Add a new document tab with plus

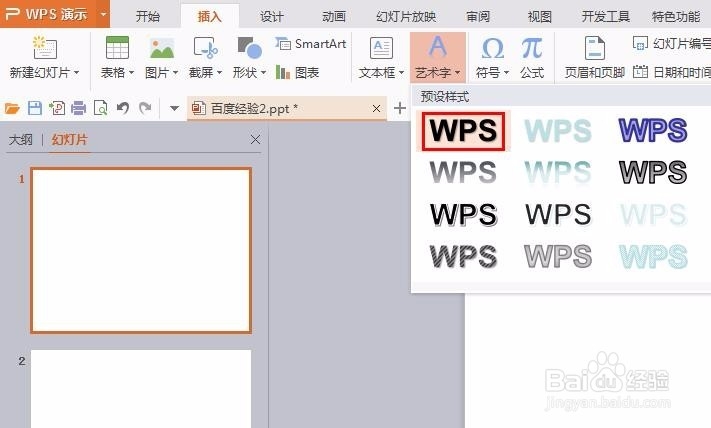click(x=399, y=108)
